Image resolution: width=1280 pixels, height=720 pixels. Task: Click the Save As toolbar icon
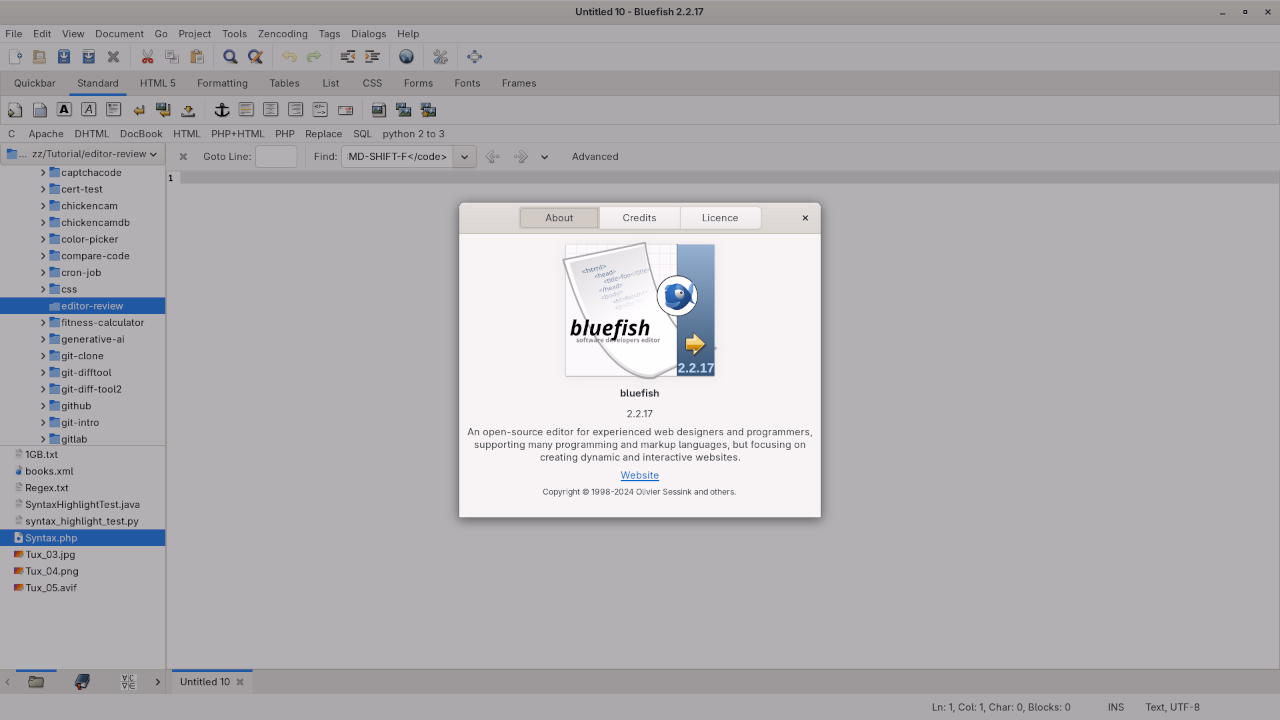(88, 57)
